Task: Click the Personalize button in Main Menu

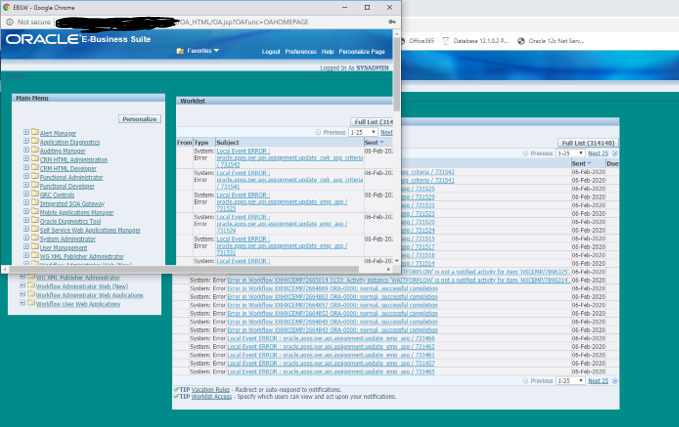Action: (x=139, y=119)
